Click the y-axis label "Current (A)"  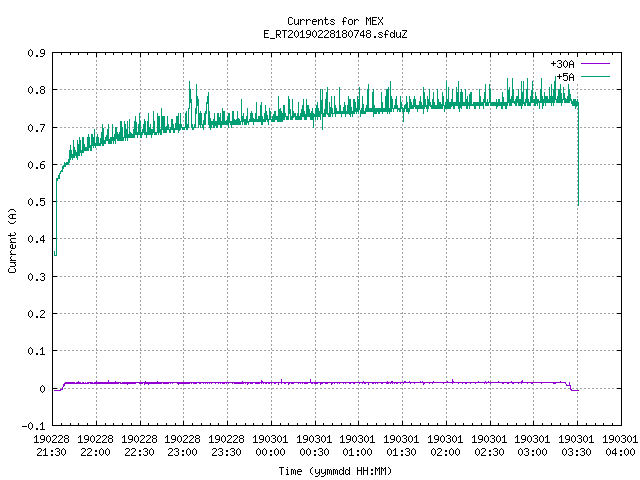12,240
